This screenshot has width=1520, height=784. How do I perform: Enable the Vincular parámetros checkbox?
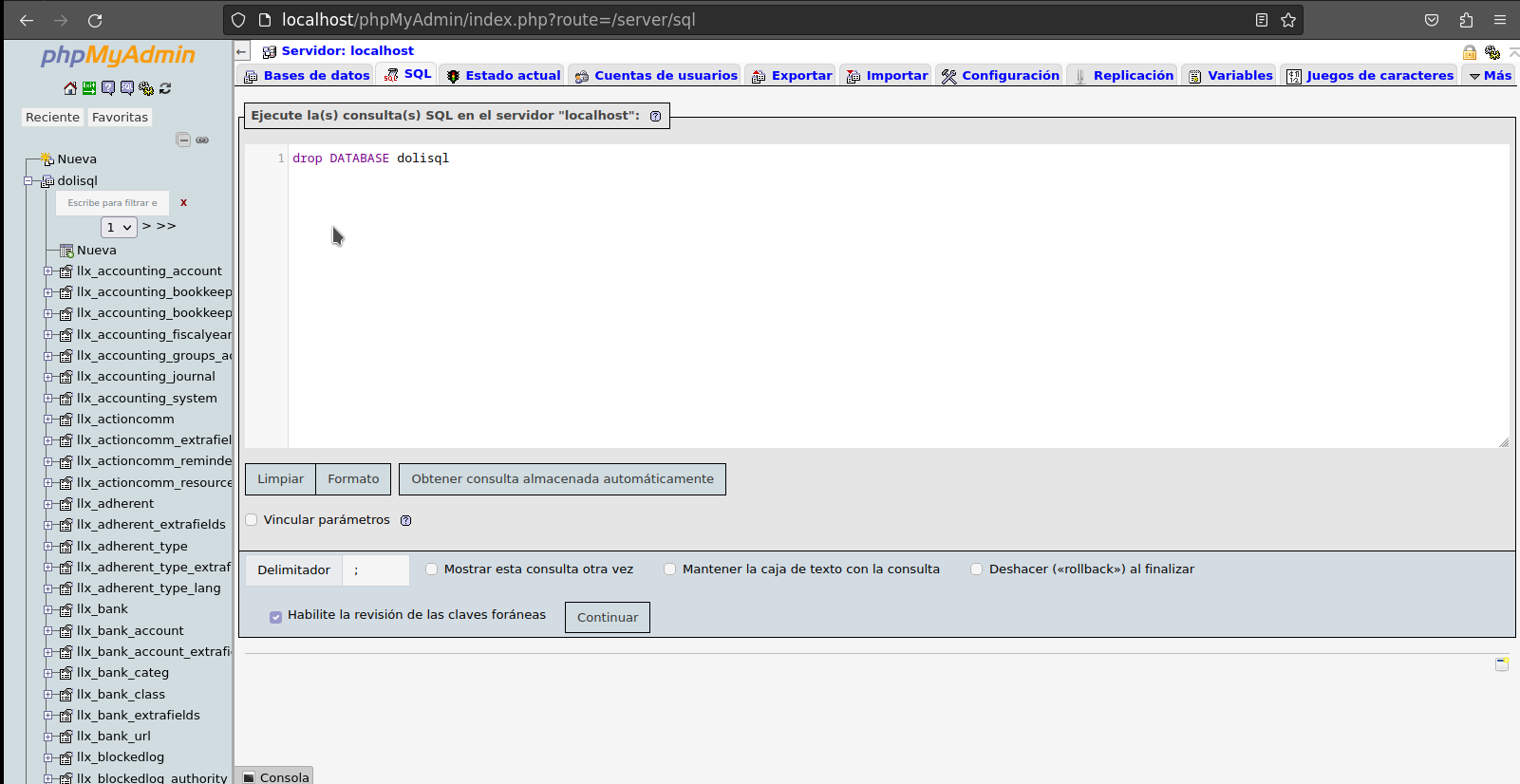[x=252, y=520]
